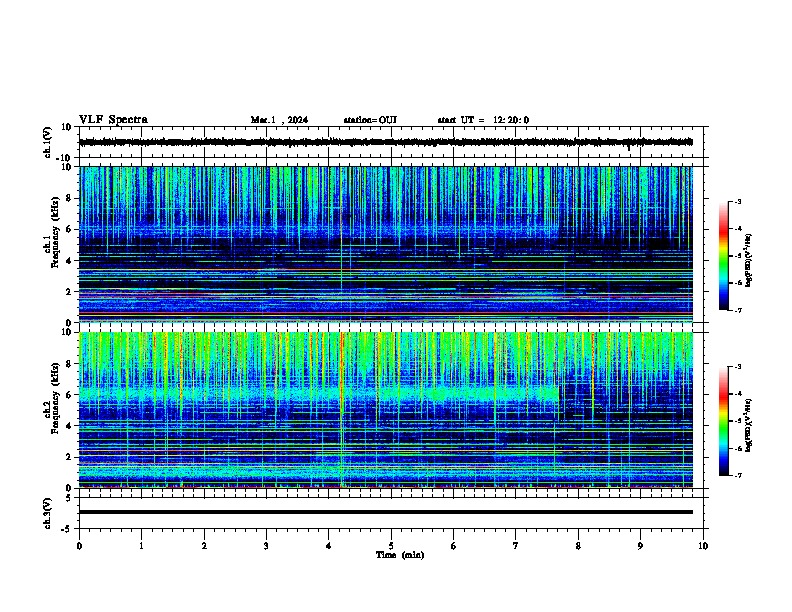The width and height of the screenshot is (792, 612).
Task: Click the ch.1 spectrogram panel
Action: 386,244
